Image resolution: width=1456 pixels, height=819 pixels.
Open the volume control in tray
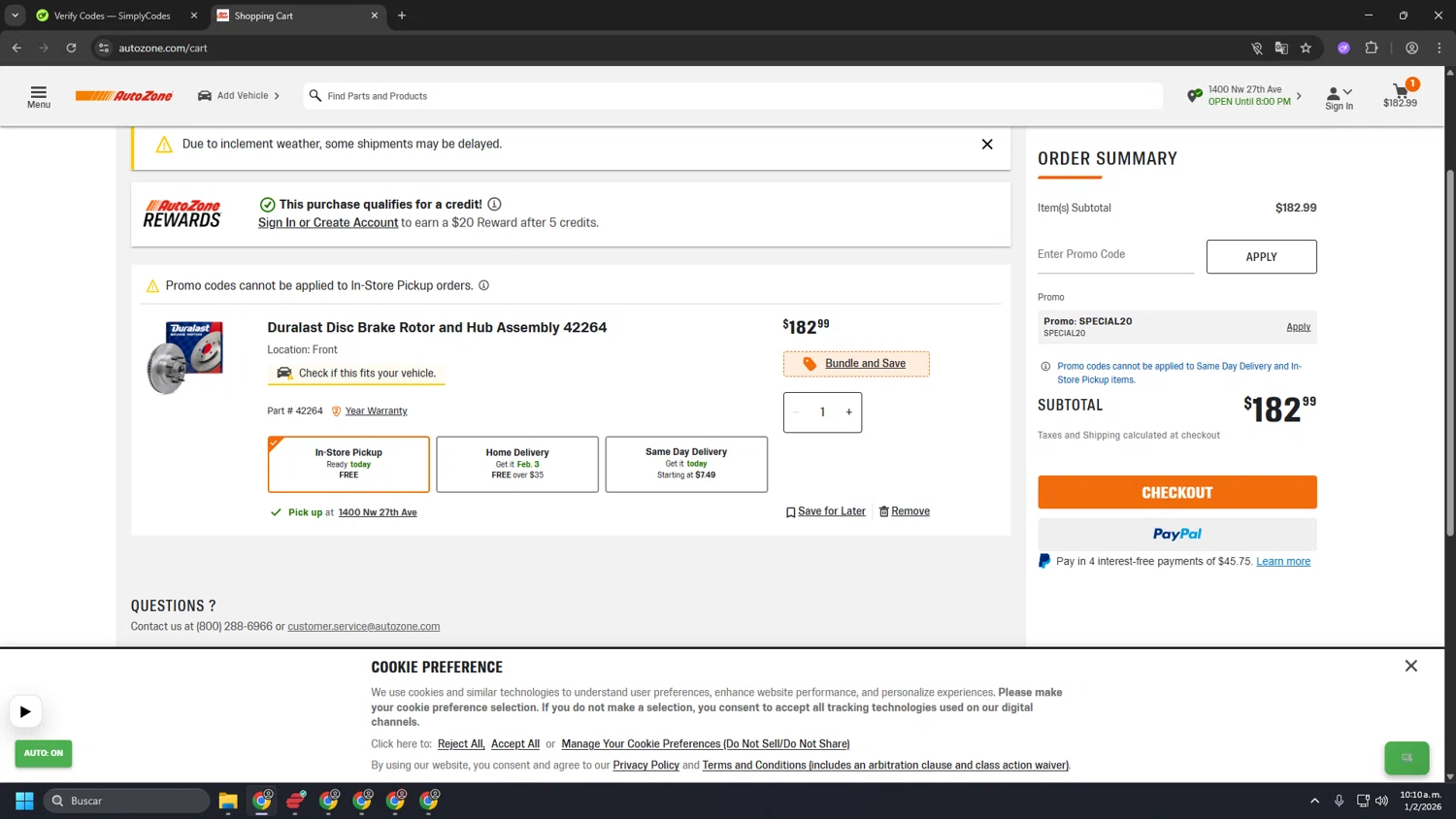tap(1381, 801)
